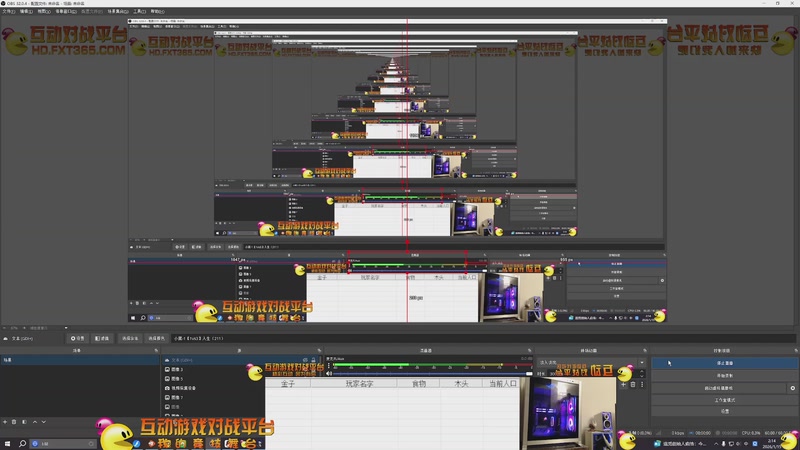Add a new scene with the plus icon
Viewport: 800px width, 450px height.
click(5, 422)
